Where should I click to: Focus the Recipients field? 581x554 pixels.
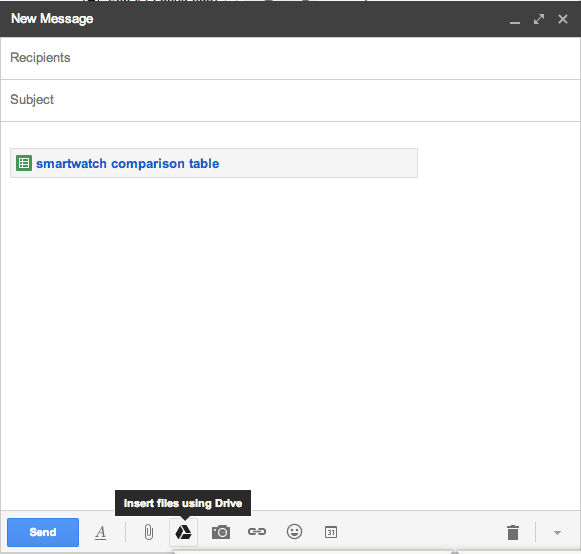tap(290, 58)
